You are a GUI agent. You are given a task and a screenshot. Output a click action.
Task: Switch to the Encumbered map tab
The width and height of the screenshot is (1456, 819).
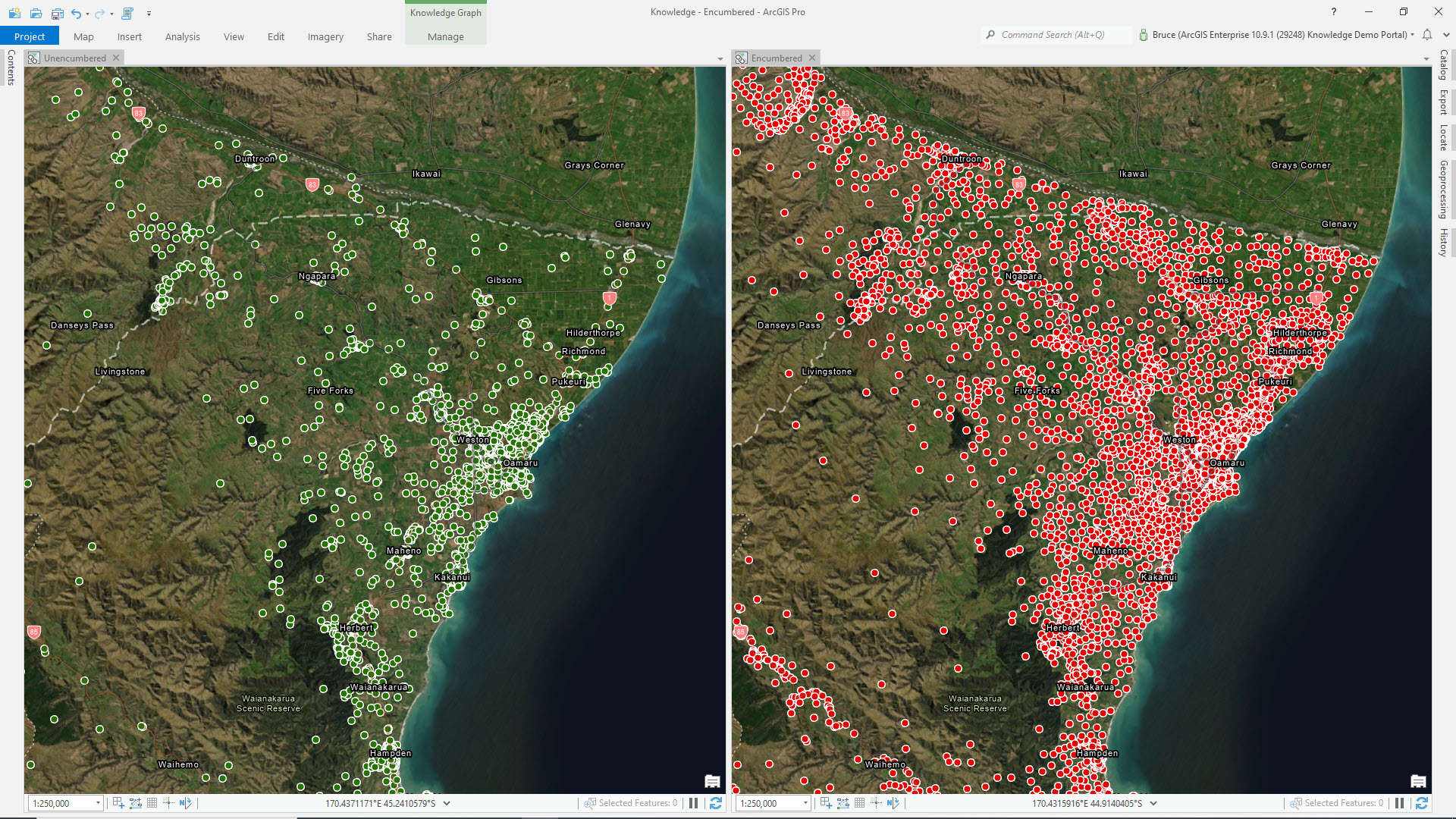coord(777,58)
